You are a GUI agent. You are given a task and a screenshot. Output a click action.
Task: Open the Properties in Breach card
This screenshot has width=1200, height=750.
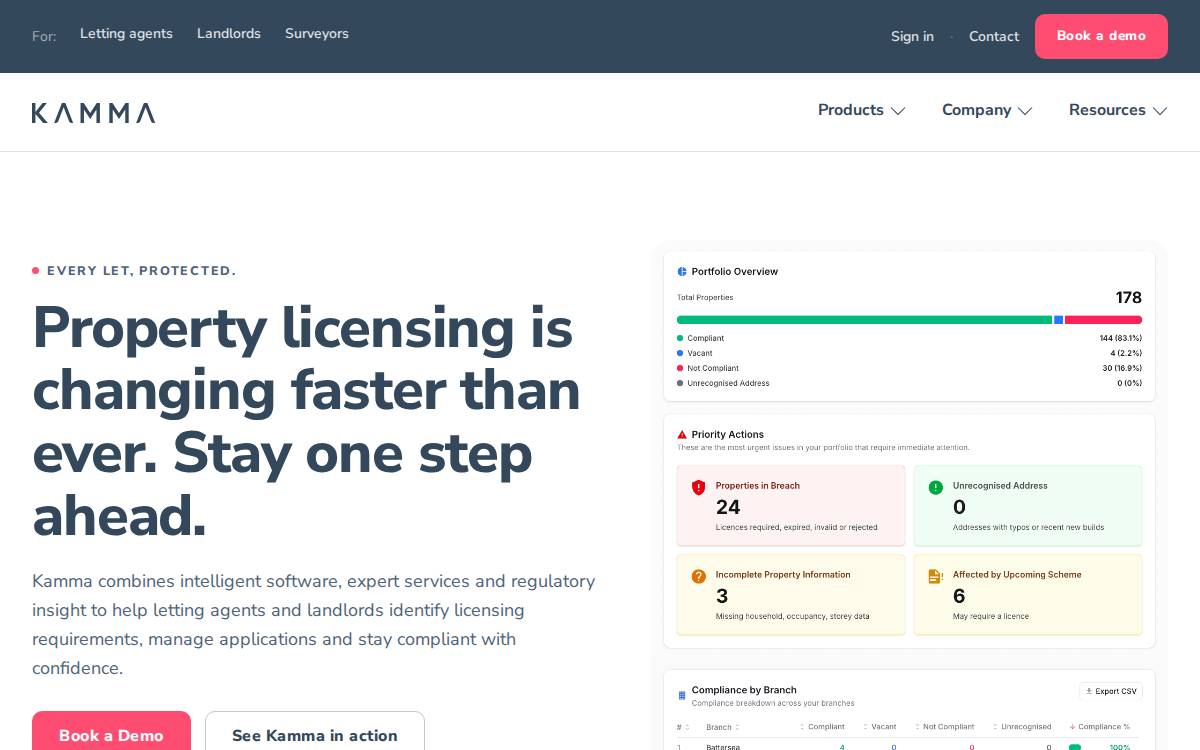pos(791,506)
